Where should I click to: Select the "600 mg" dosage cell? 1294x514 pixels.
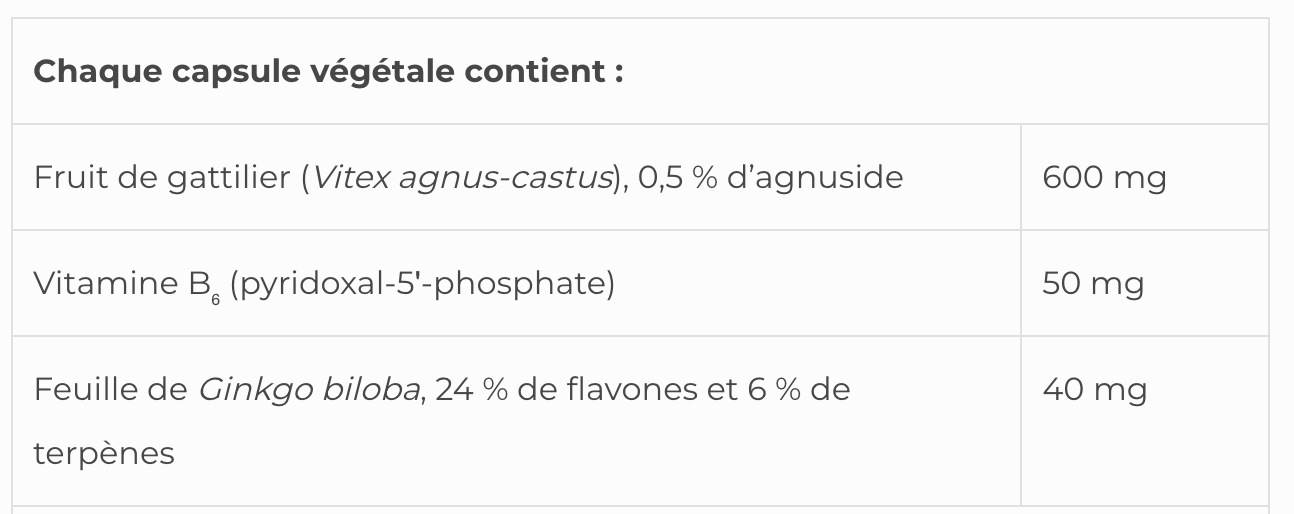(x=1104, y=178)
